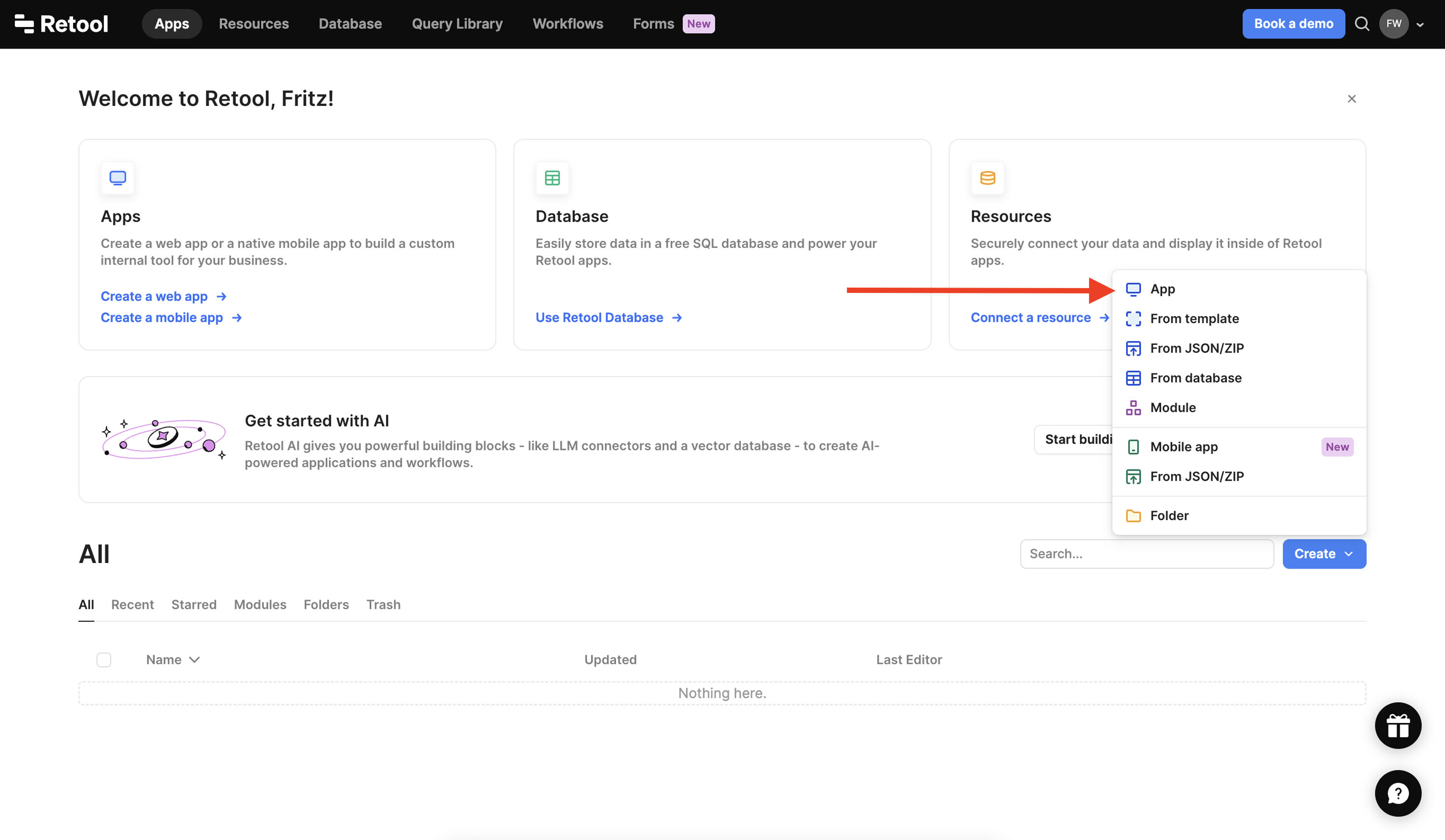Open the Workflows navigation item

point(567,24)
